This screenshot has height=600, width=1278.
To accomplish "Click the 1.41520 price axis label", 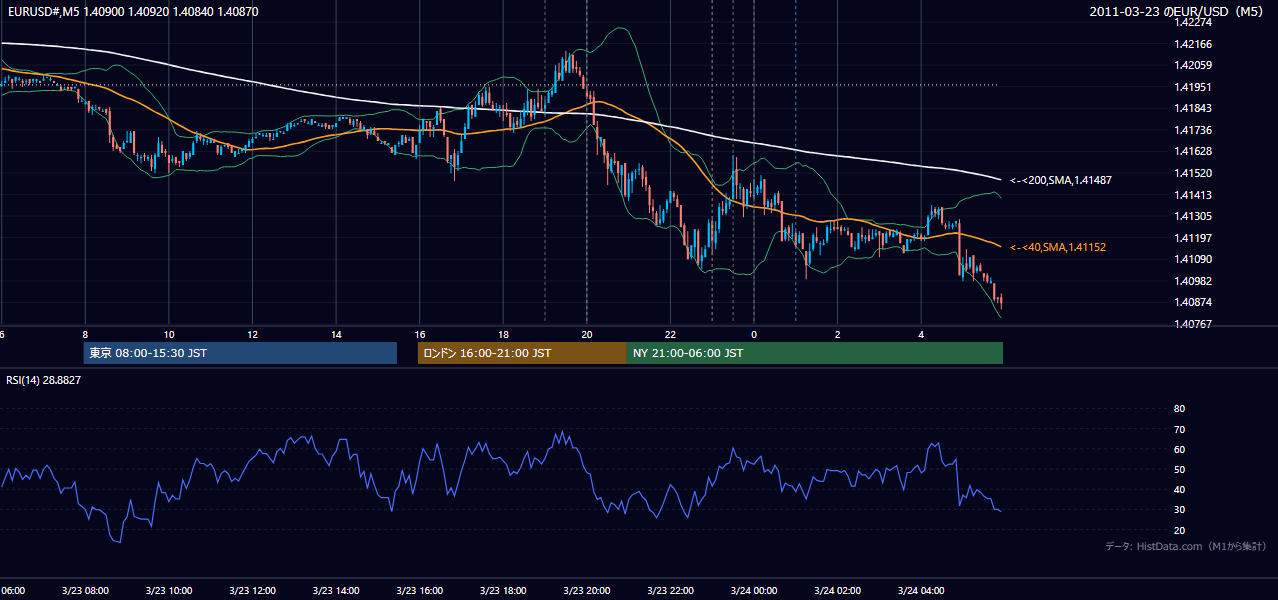I will click(1193, 173).
